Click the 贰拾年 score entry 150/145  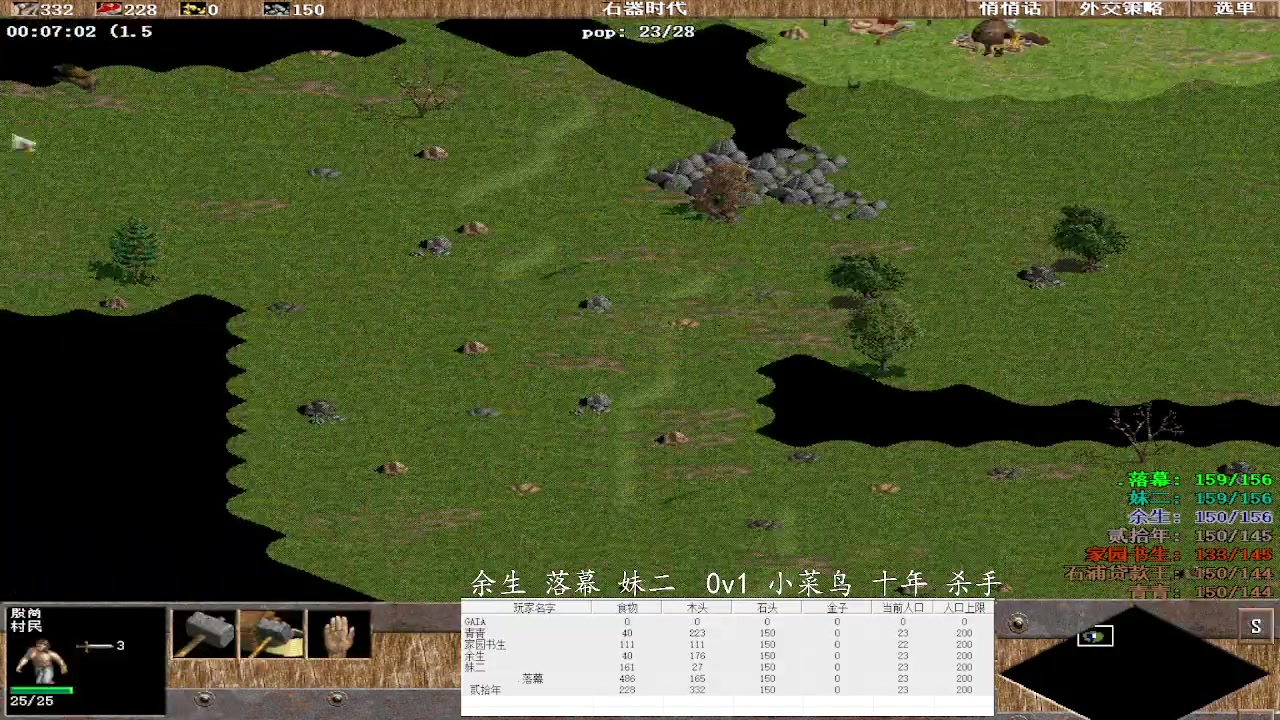(x=1190, y=536)
